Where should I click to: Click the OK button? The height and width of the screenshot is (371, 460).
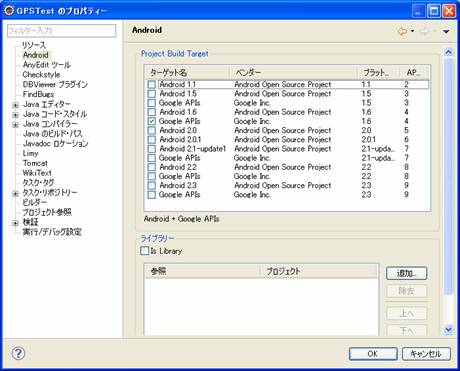373,354
